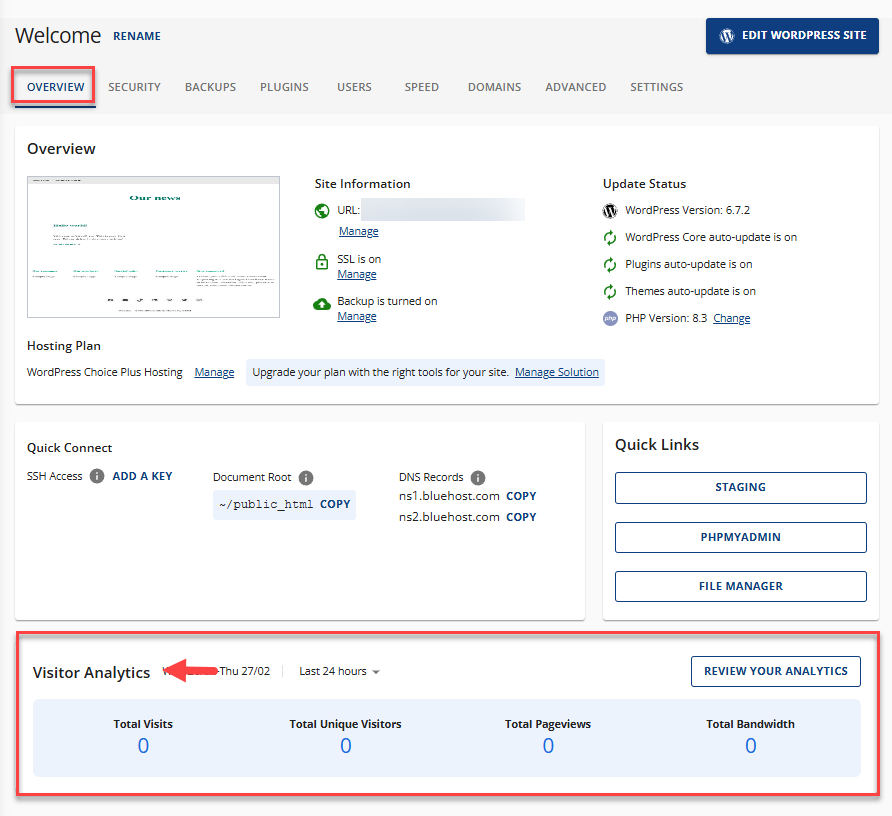This screenshot has width=892, height=816.
Task: Click the Core auto-update refresh icon
Action: pos(610,238)
